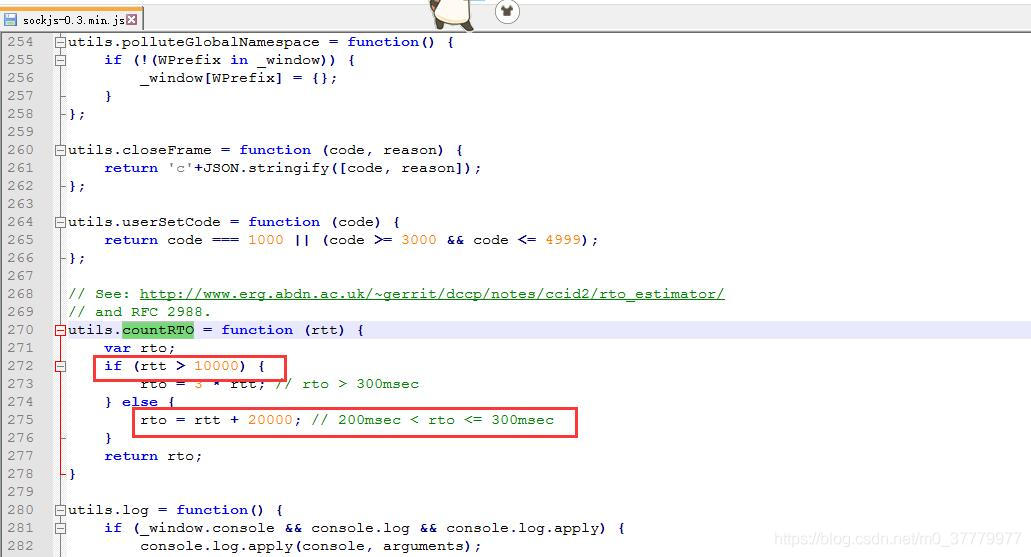Click '_window.console' on line 281
1031x557 pixels.
click(207, 528)
